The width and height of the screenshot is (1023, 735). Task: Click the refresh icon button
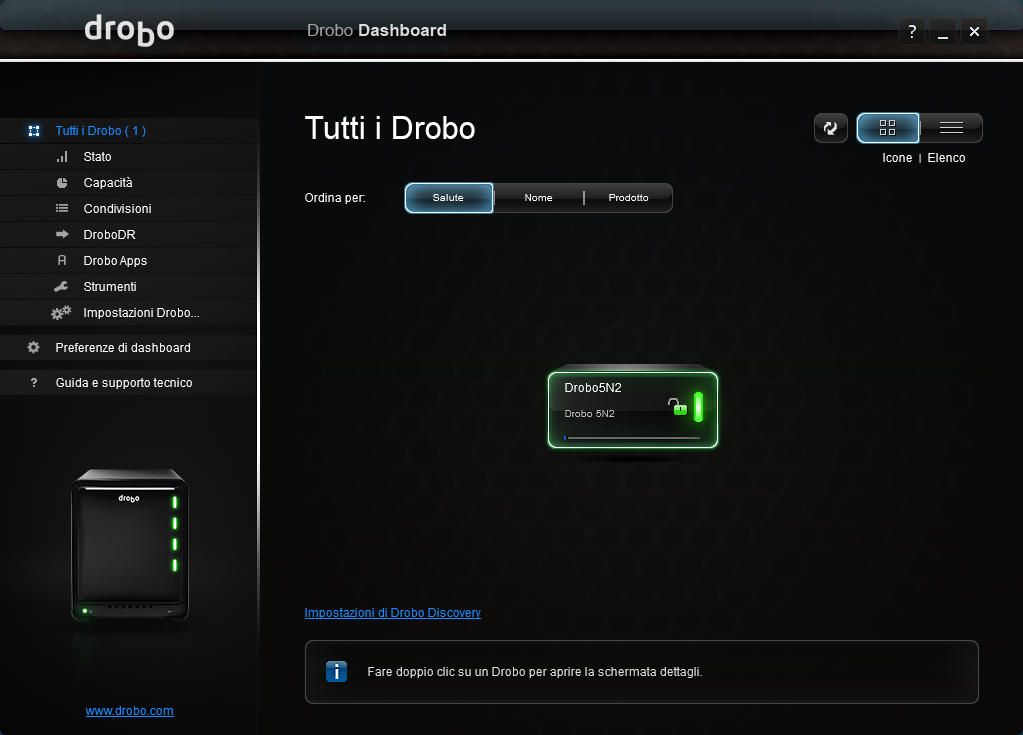(830, 128)
